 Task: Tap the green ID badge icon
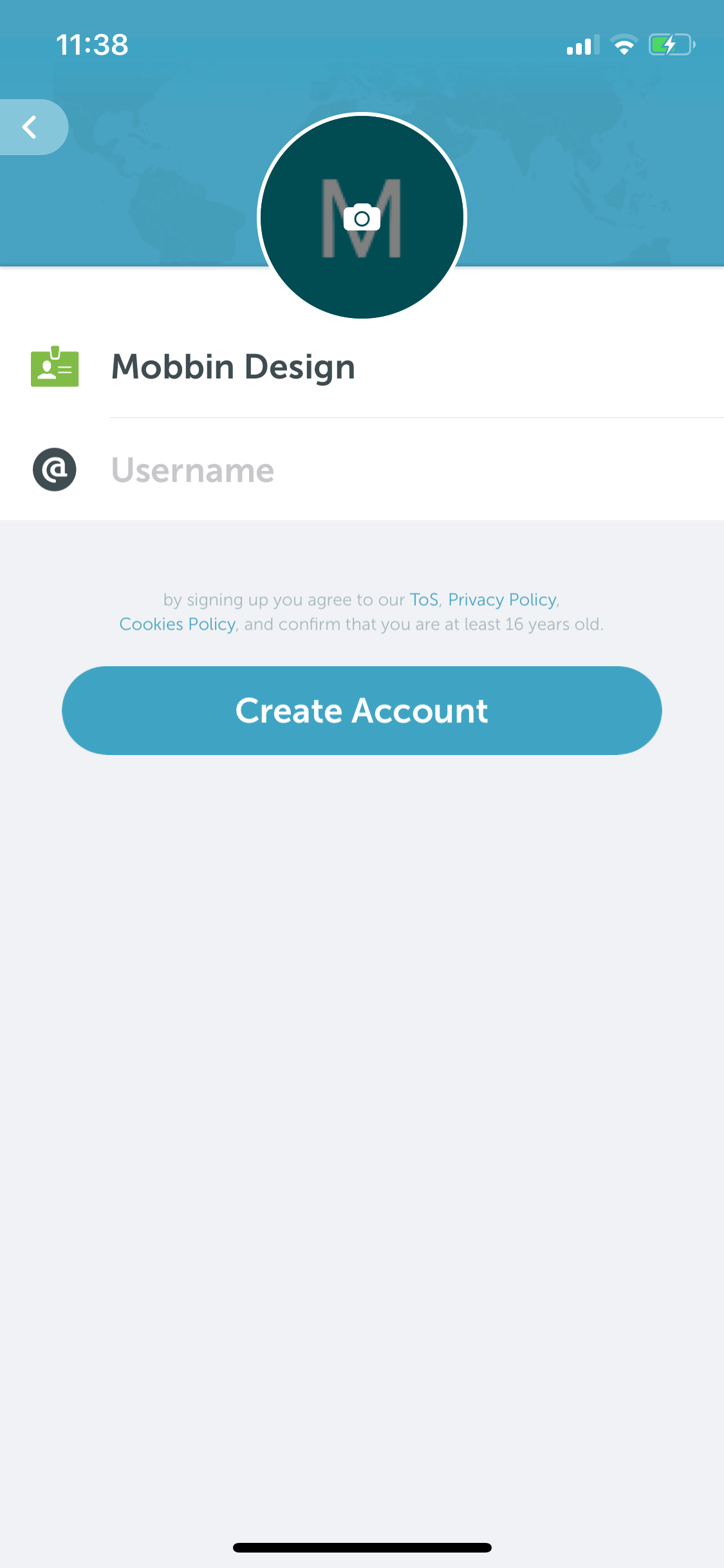[55, 366]
